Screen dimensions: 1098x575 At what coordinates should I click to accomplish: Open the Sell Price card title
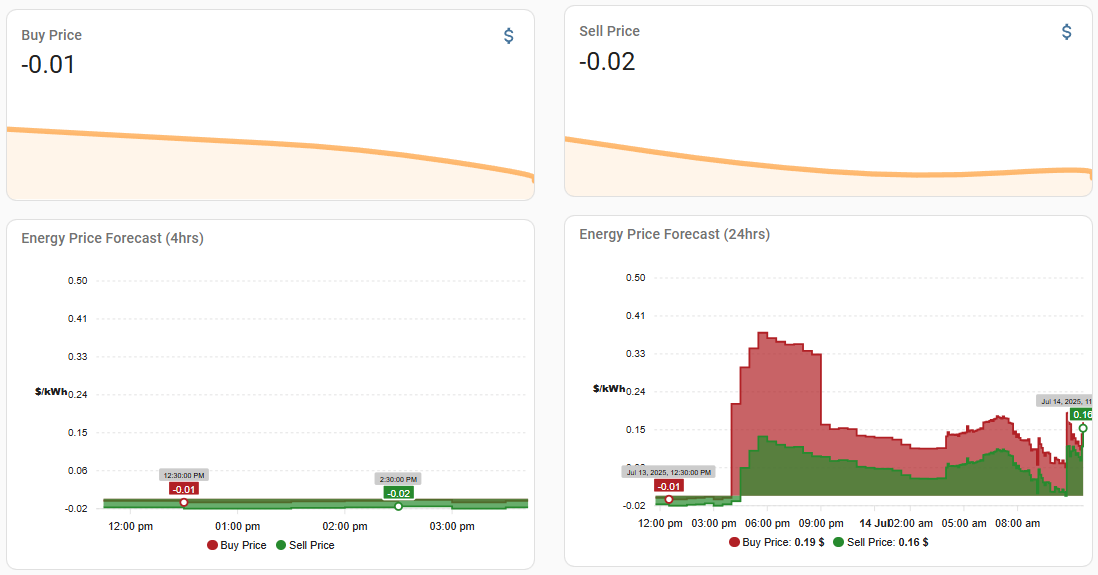click(609, 31)
